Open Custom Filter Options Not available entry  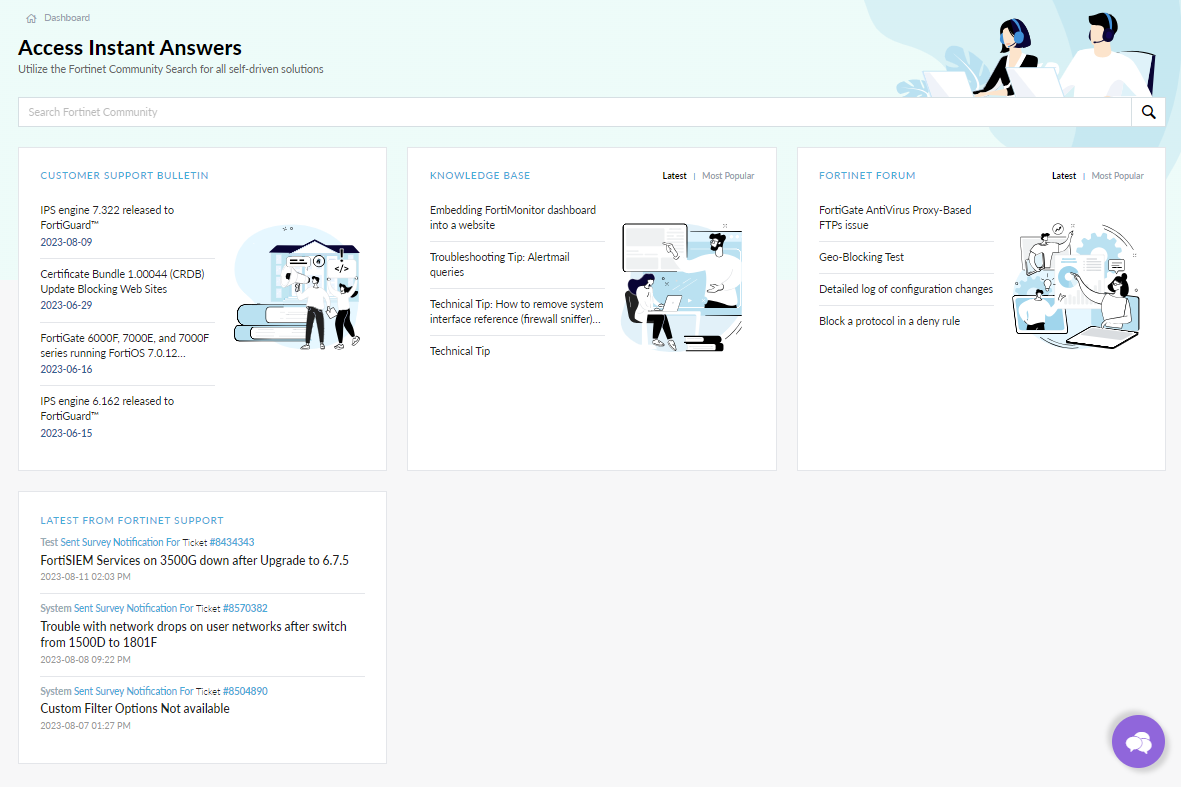click(x=135, y=709)
